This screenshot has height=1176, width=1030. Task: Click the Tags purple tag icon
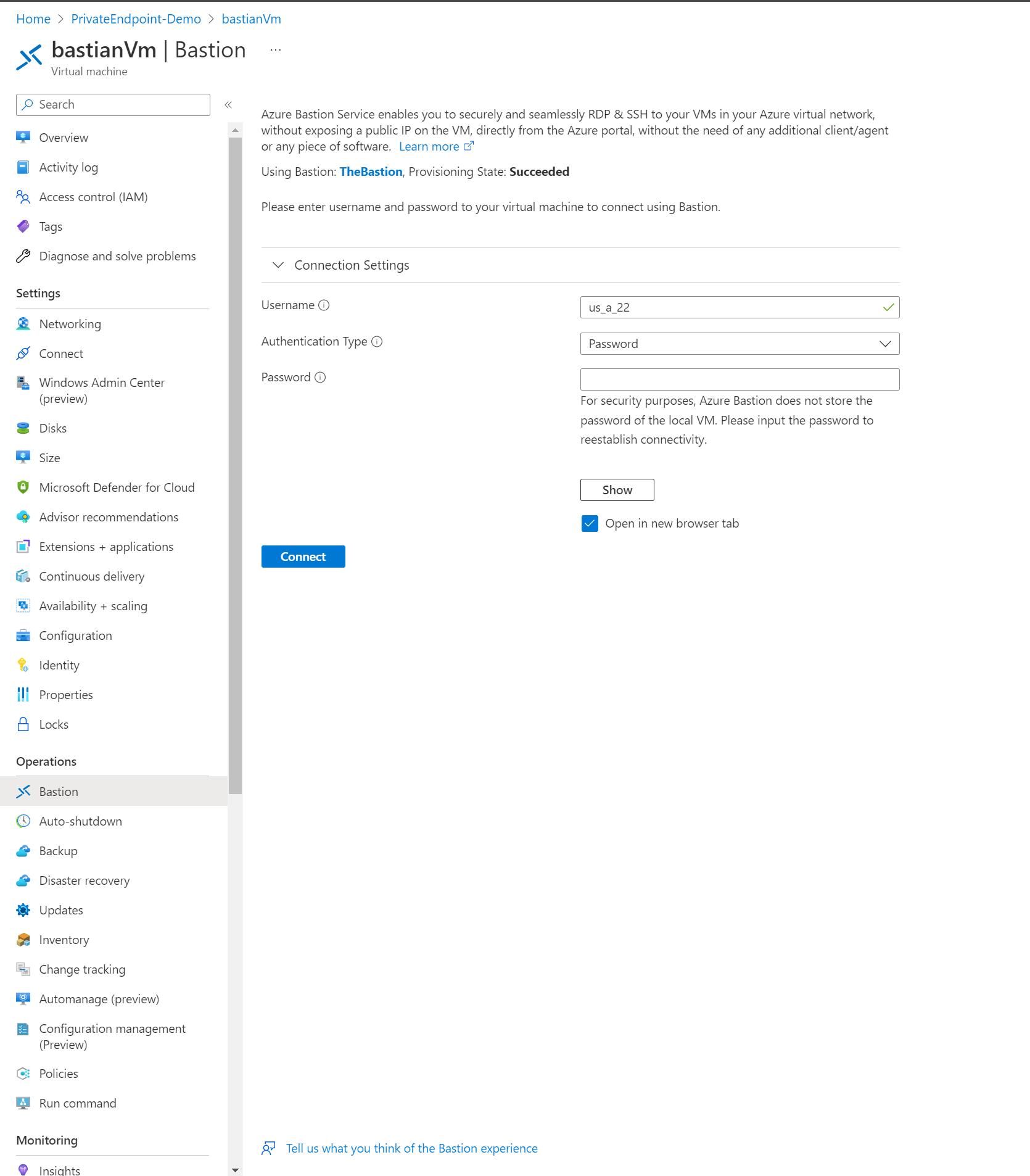[23, 226]
